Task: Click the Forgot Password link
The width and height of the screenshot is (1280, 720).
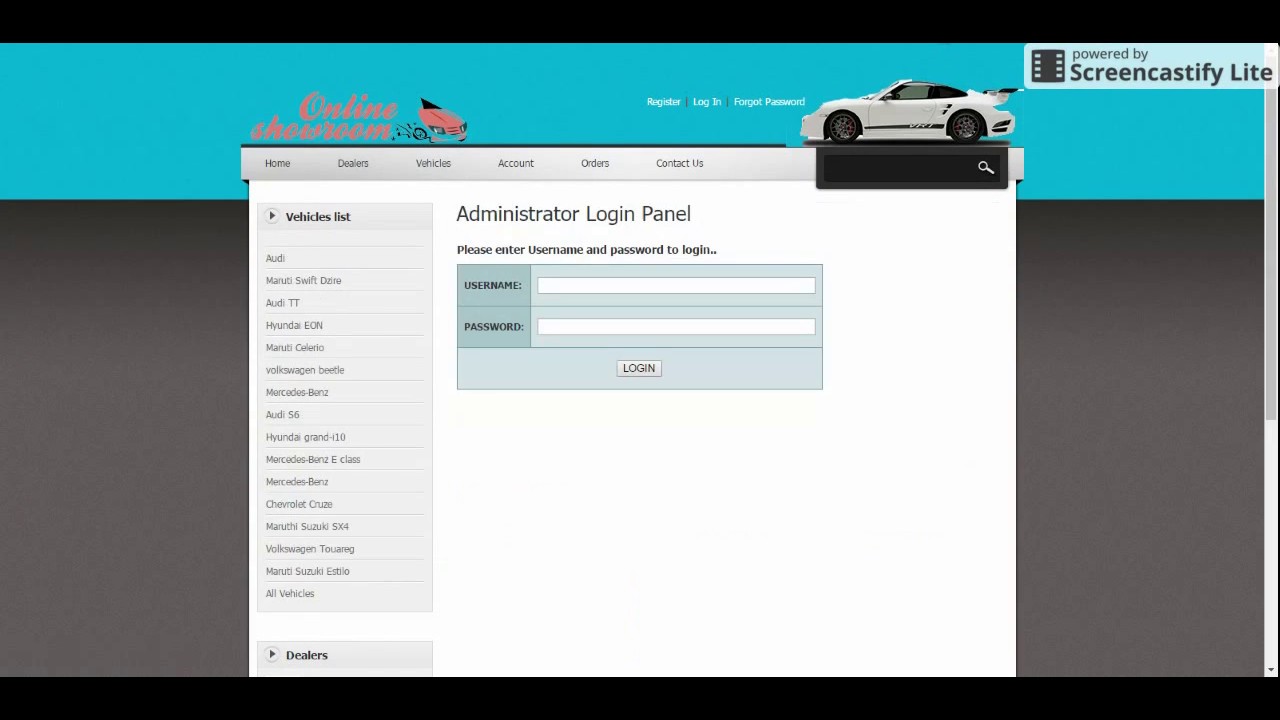Action: point(769,102)
